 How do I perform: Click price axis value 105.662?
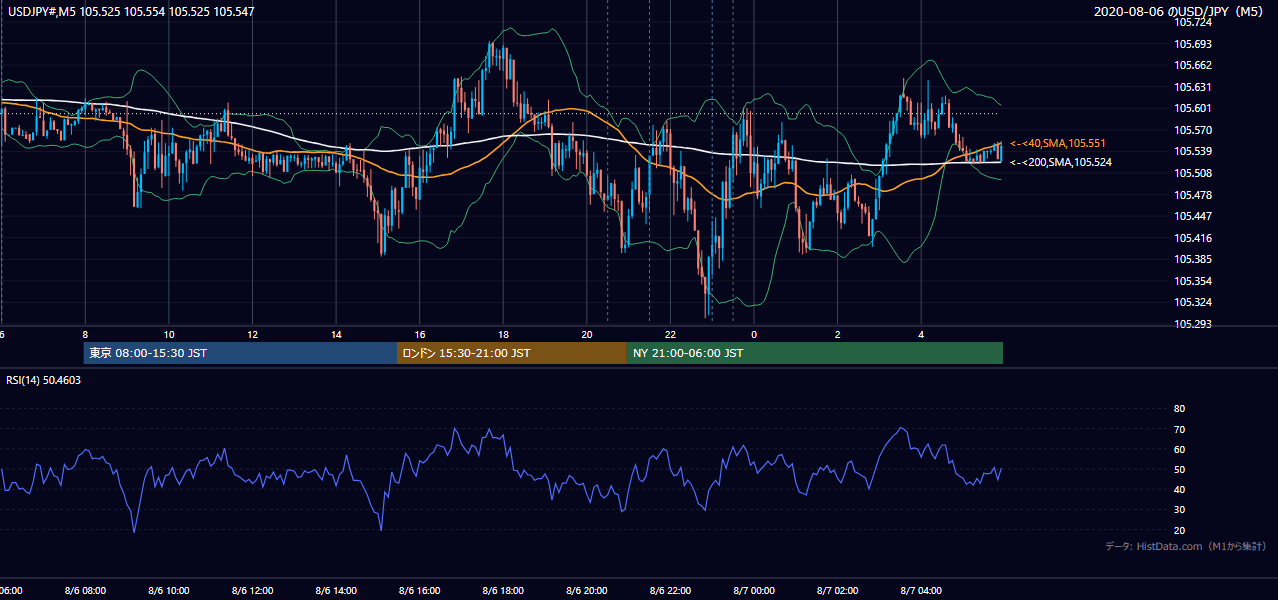(x=1193, y=65)
